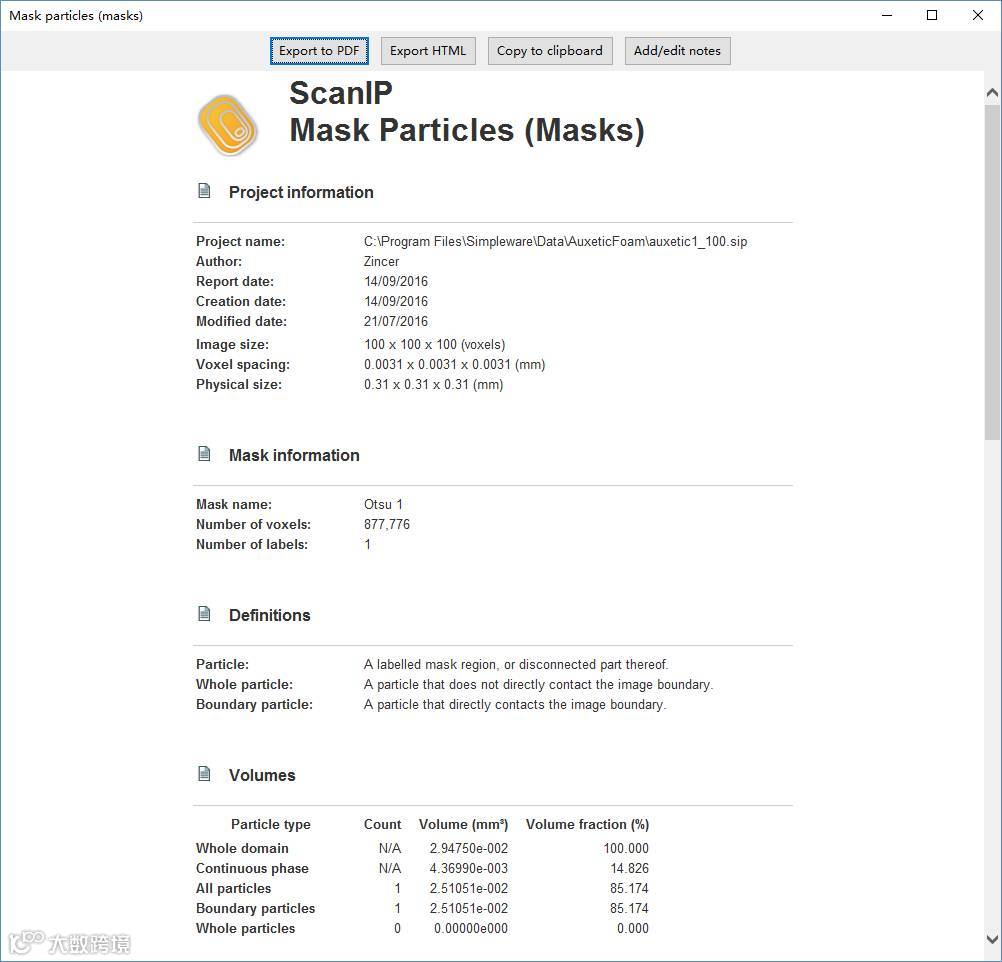Screen dimensions: 1002x962
Task: Click the Whole particles volume fraction 0.000
Action: [633, 928]
